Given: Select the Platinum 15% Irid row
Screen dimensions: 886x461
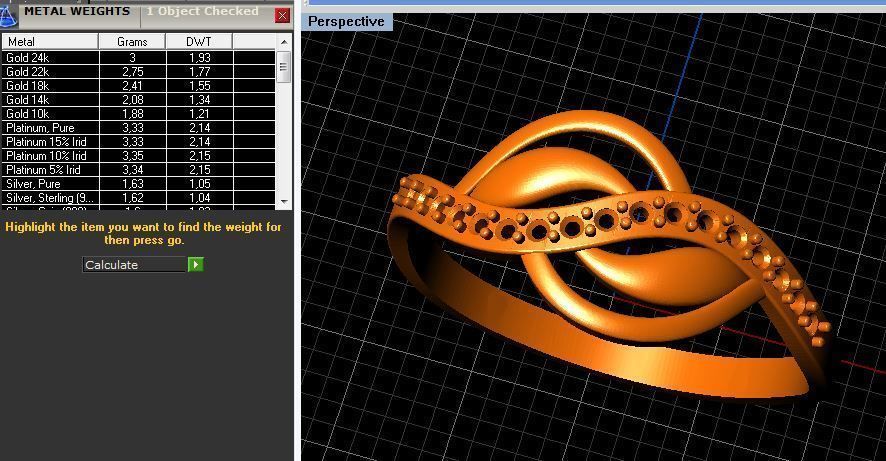Looking at the screenshot, I should 138,142.
